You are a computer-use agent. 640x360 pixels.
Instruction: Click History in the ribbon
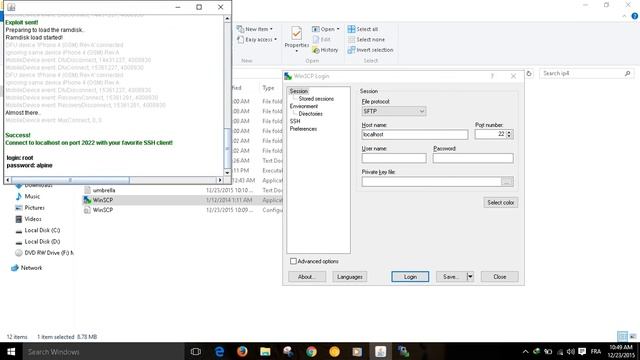coord(325,50)
